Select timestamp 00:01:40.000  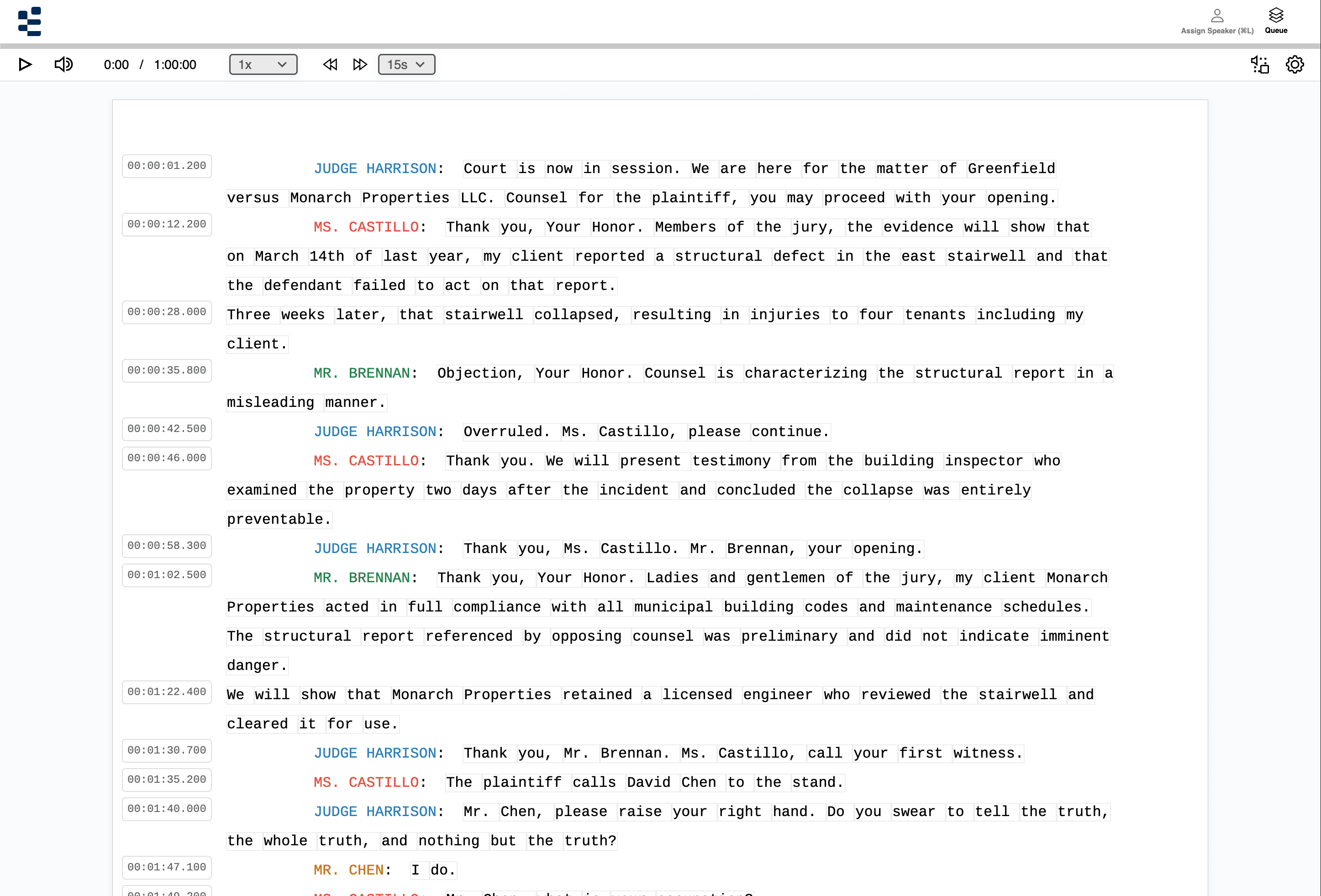click(x=167, y=809)
